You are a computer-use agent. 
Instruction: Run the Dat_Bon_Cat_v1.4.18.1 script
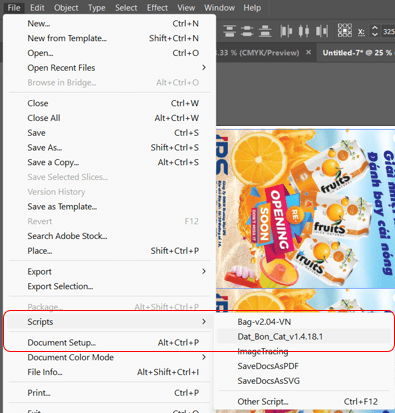304,337
